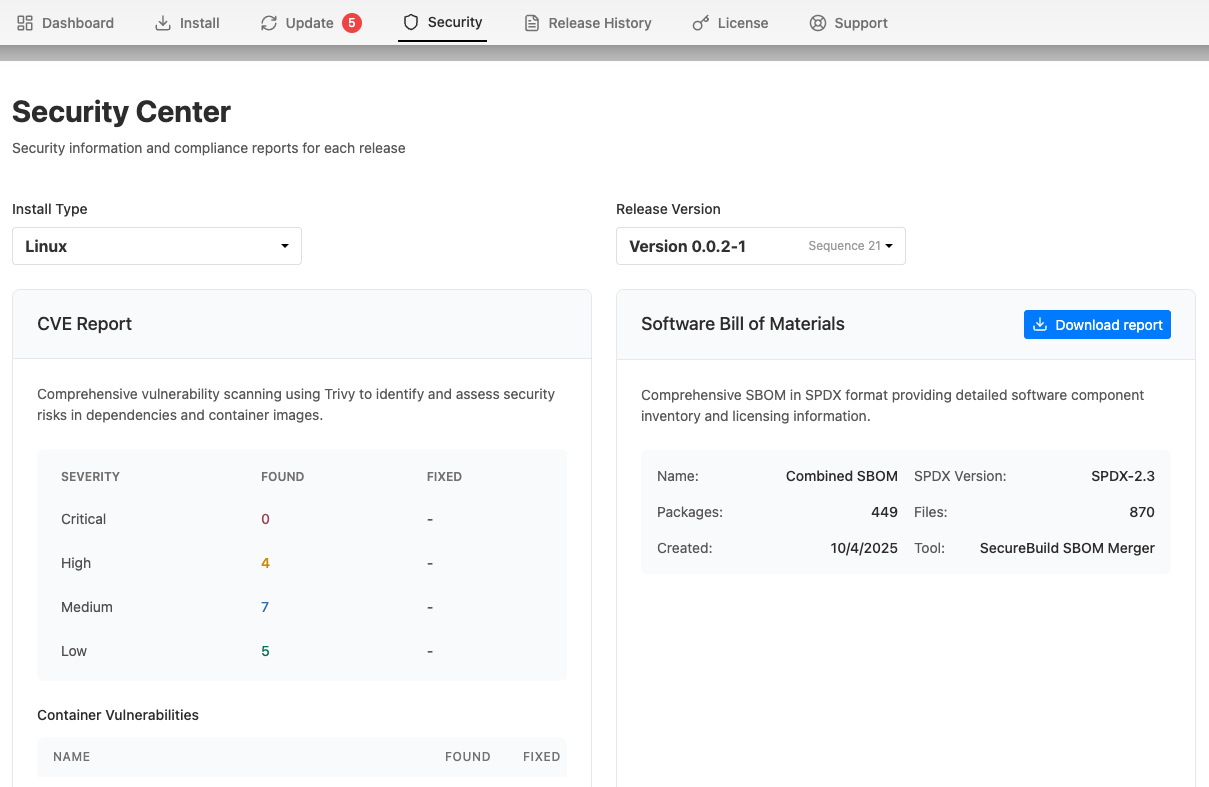
Task: Click the Update refresh icon
Action: tap(267, 22)
